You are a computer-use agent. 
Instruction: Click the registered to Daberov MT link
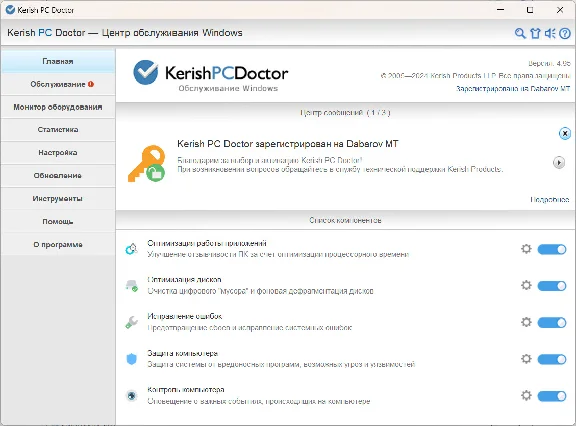513,89
